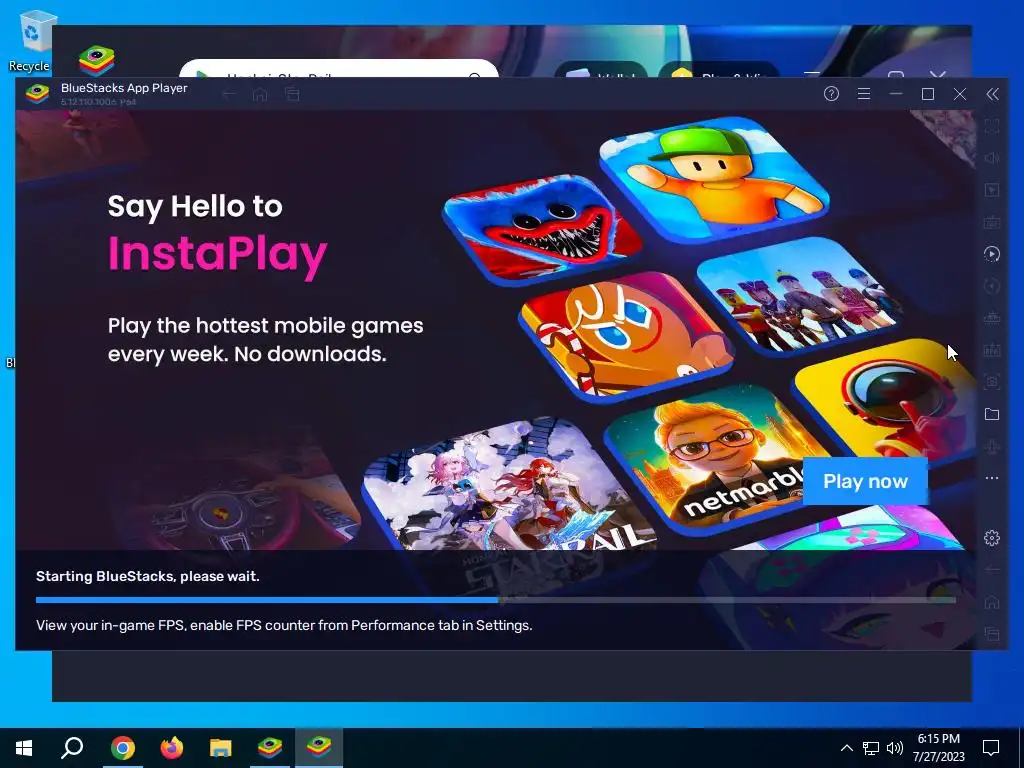Image resolution: width=1024 pixels, height=768 pixels.
Task: Click the FPS counter tip text
Action: (x=284, y=625)
